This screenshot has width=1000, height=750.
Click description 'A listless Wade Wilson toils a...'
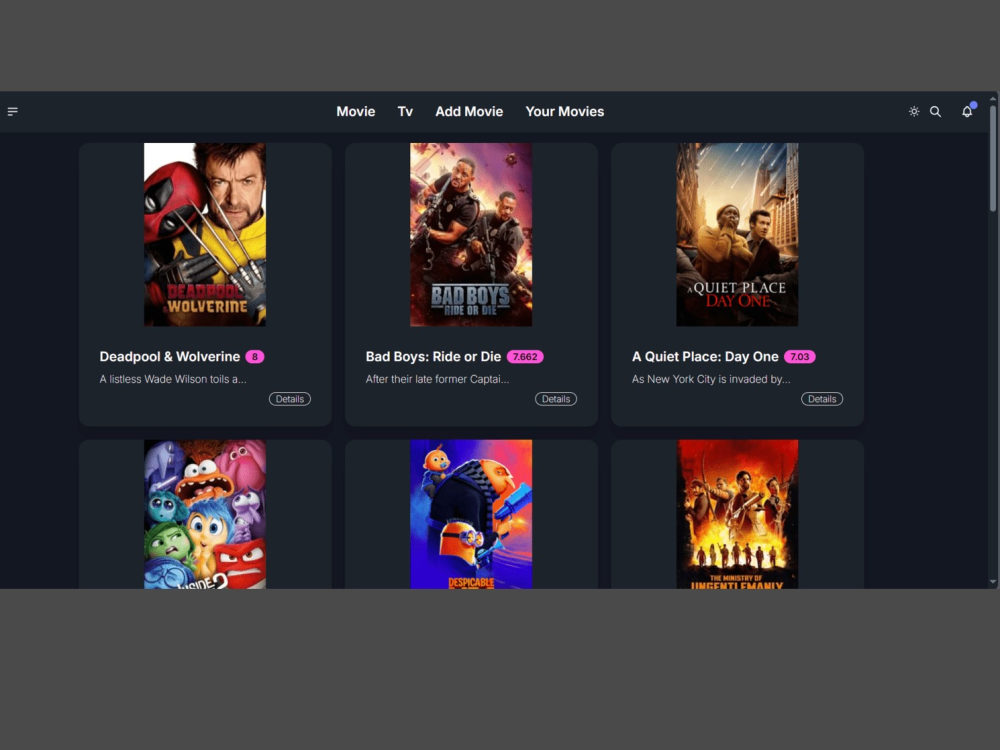[x=173, y=379]
